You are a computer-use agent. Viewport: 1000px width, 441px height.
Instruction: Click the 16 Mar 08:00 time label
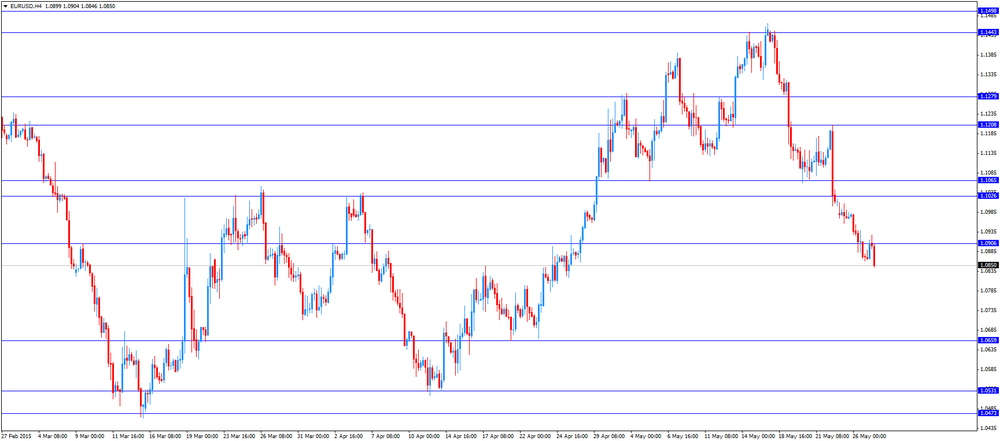coord(165,437)
